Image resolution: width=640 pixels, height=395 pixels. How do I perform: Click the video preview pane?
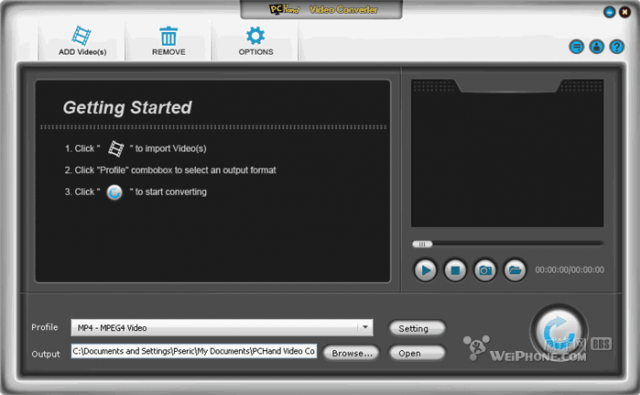pos(507,153)
